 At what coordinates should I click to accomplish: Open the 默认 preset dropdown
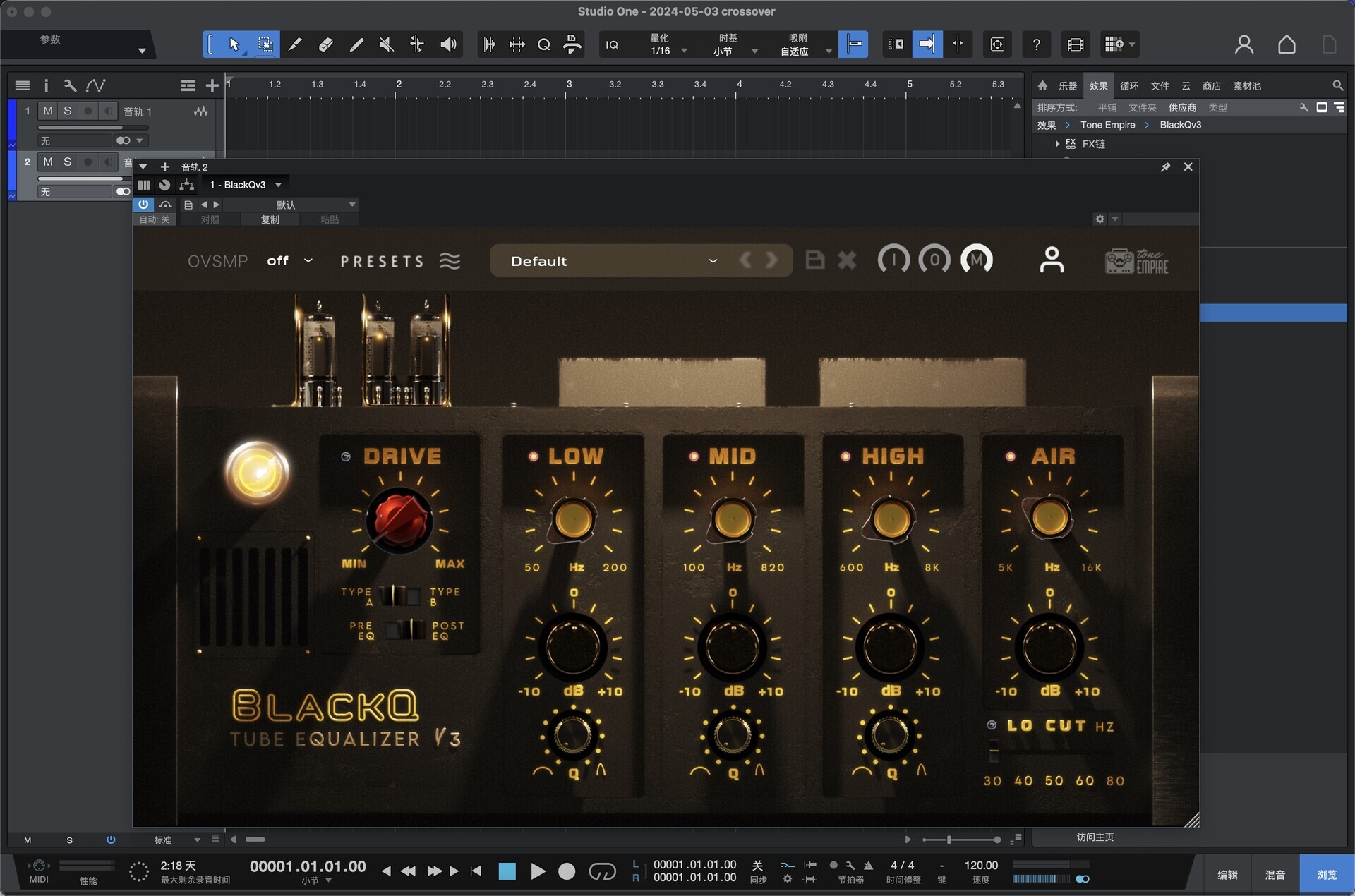292,205
